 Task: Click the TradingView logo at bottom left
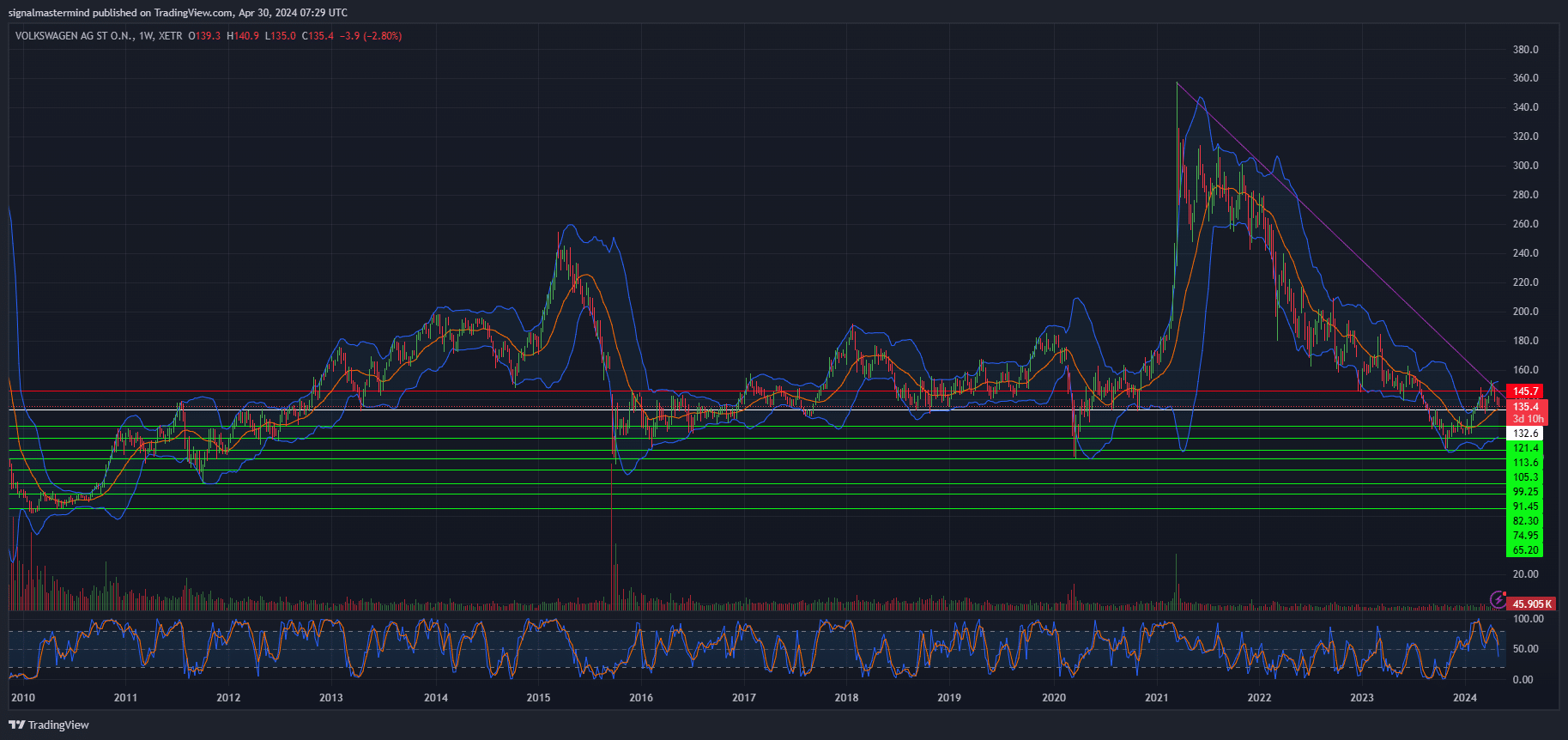[x=49, y=725]
